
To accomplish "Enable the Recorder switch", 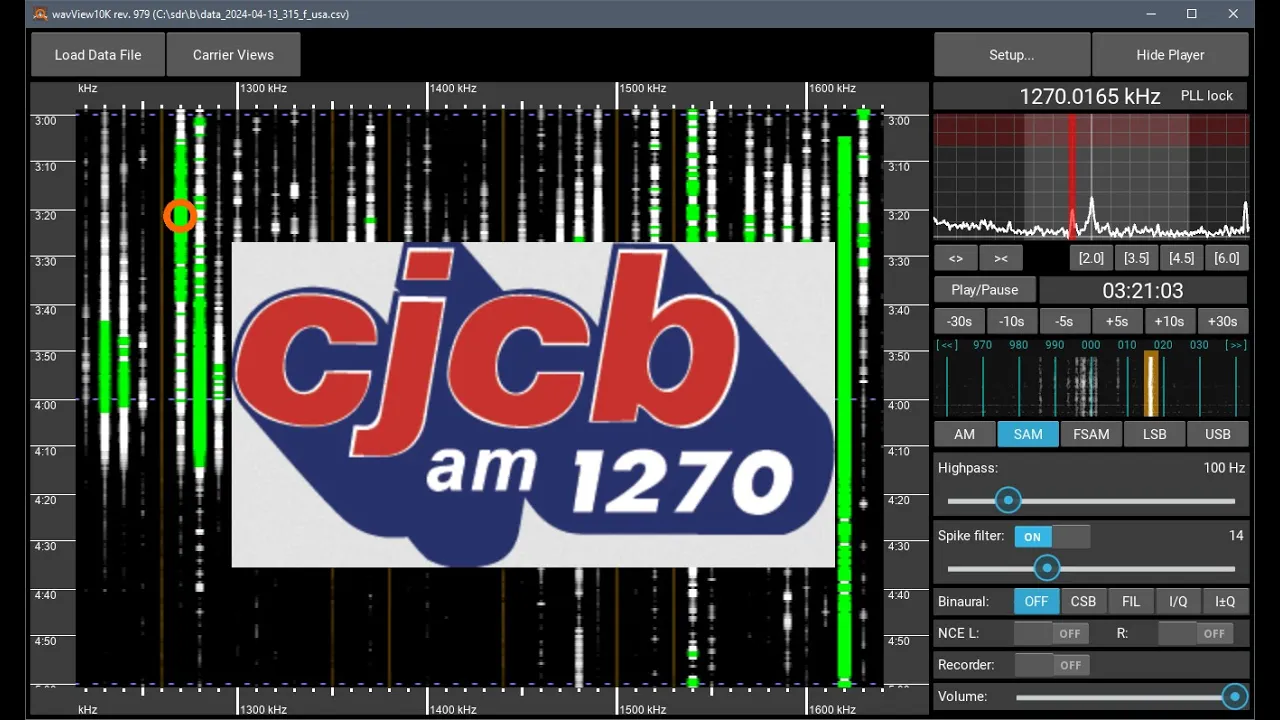I will tap(1051, 665).
